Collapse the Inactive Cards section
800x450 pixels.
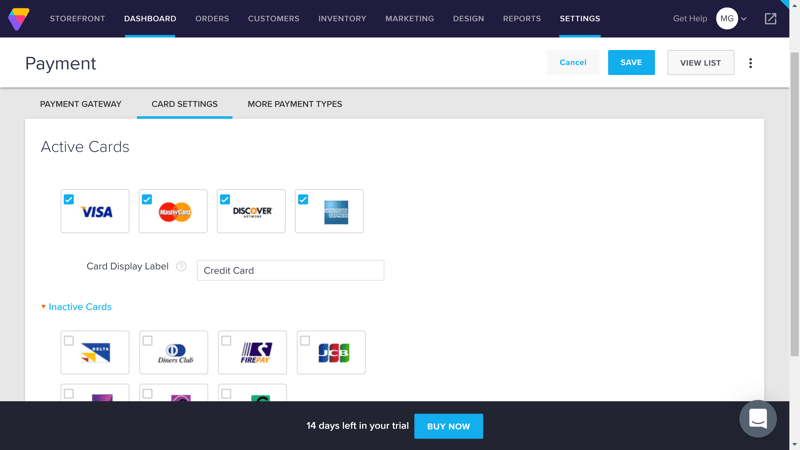pos(76,307)
